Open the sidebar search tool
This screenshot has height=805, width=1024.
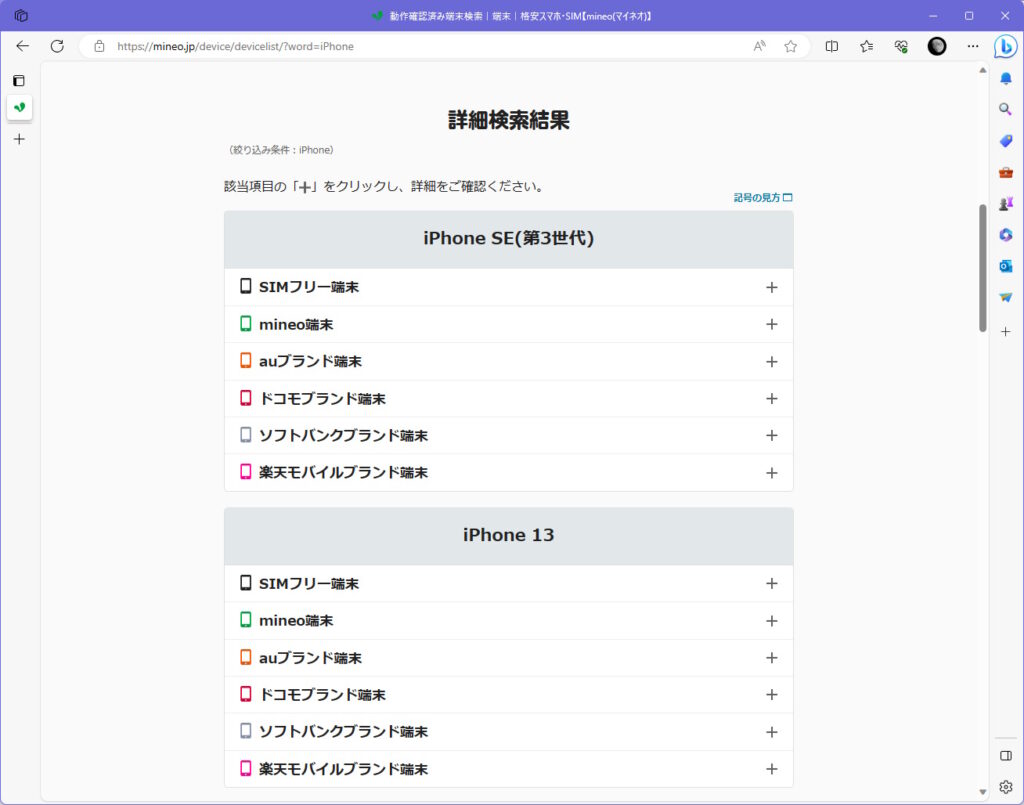(1006, 109)
